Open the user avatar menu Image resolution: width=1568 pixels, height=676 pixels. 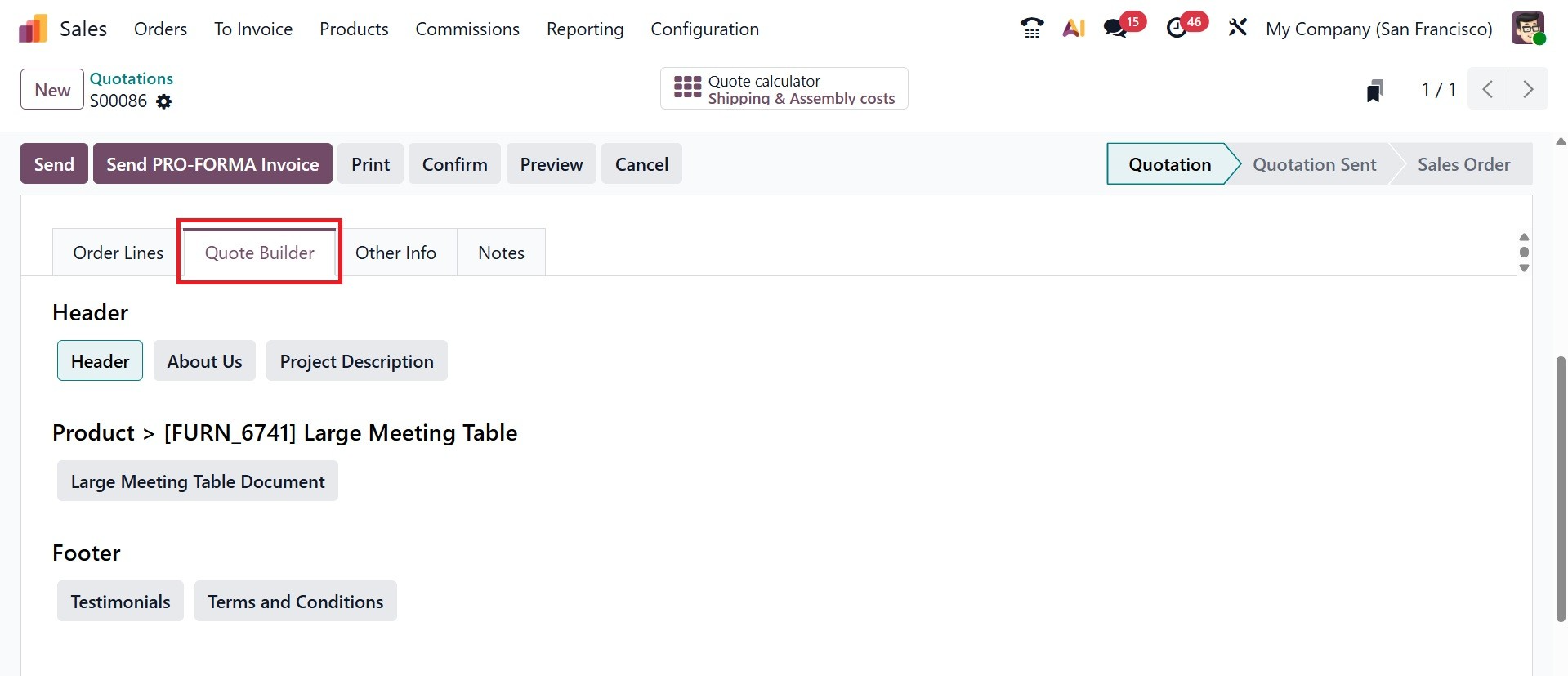(x=1528, y=29)
